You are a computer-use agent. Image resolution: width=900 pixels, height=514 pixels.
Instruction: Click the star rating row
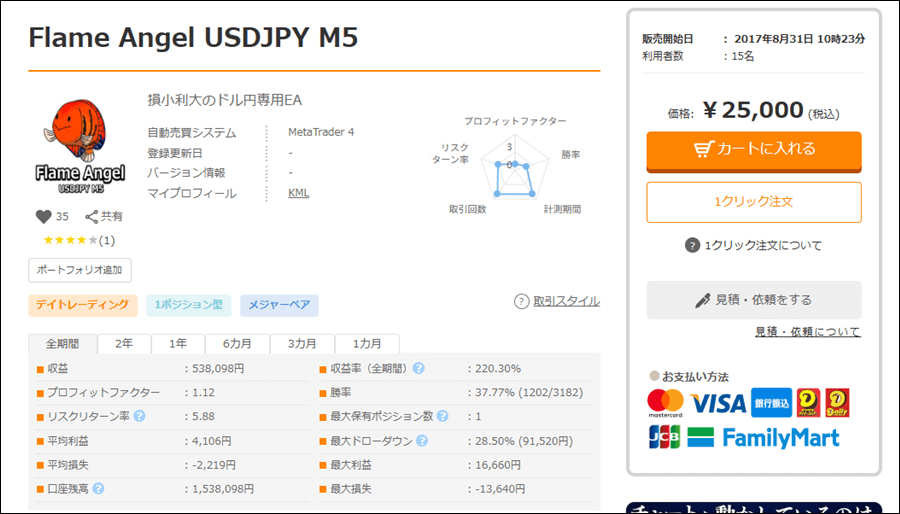78,240
